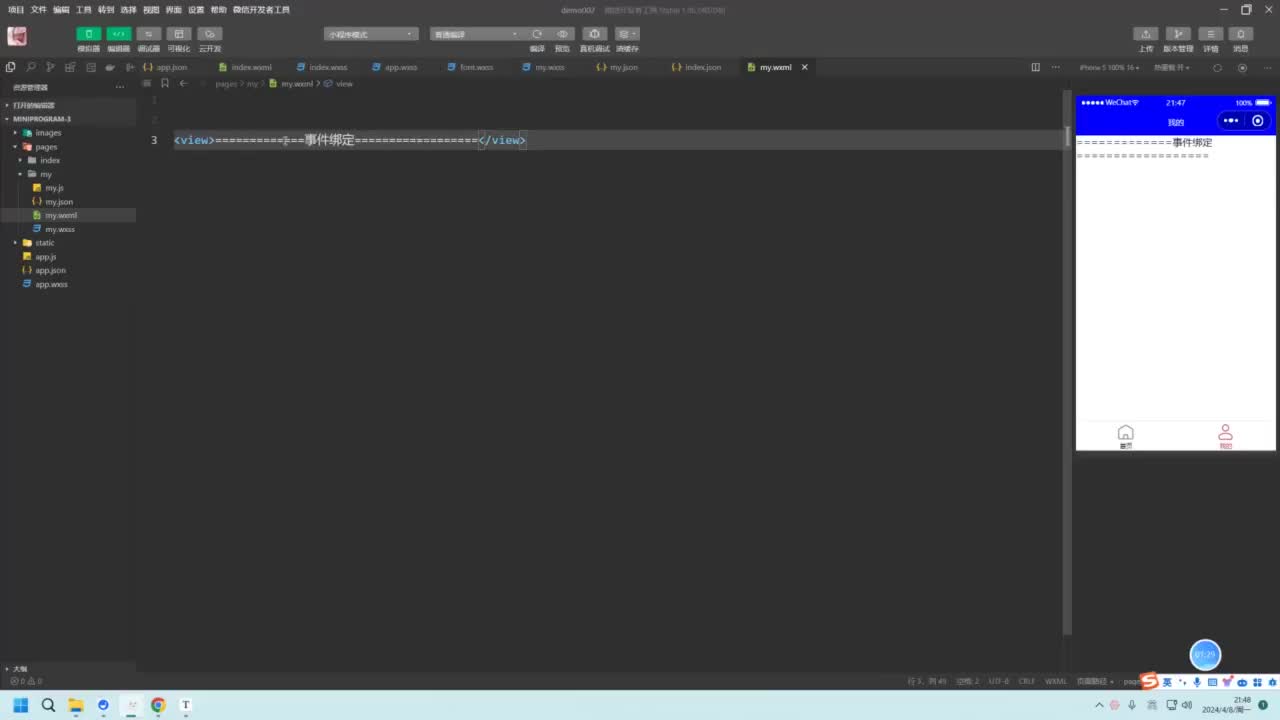Open the hot reload dropdown
This screenshot has height=720, width=1280.
(x=1172, y=68)
